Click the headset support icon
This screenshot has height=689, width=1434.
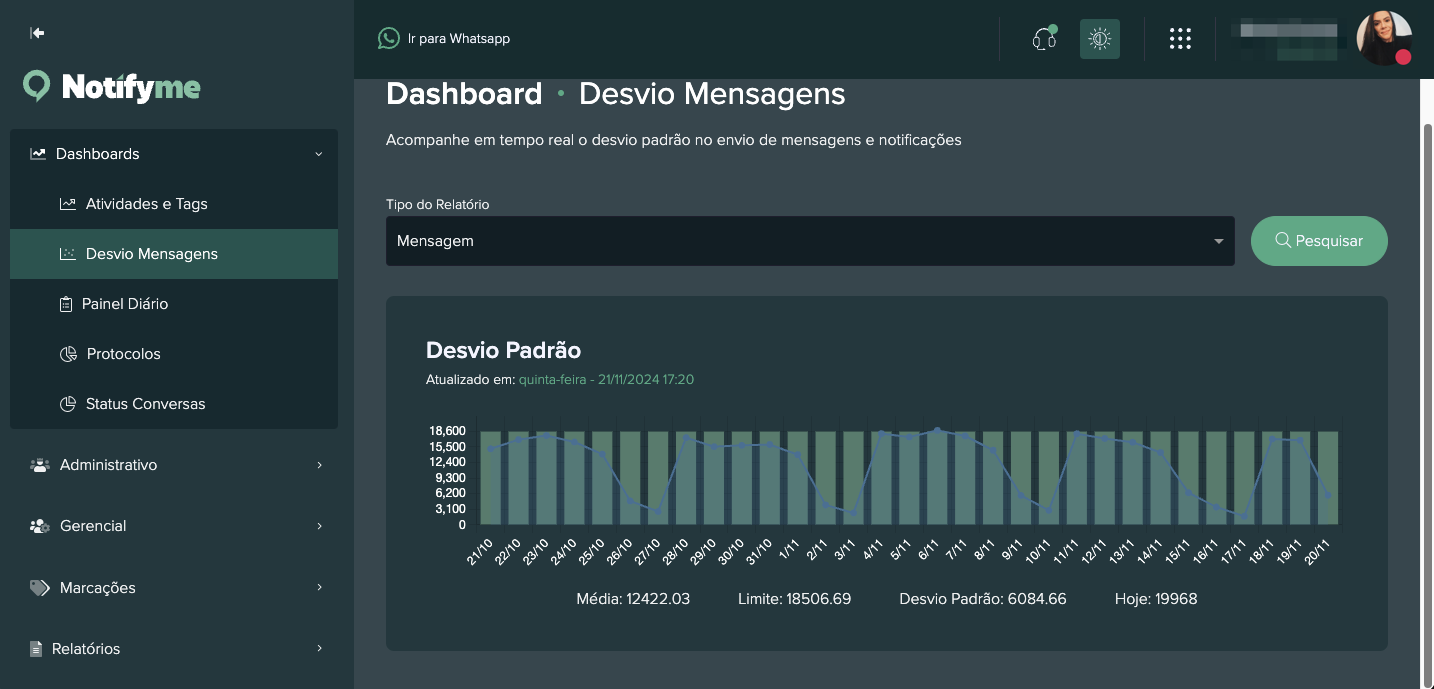(1043, 38)
